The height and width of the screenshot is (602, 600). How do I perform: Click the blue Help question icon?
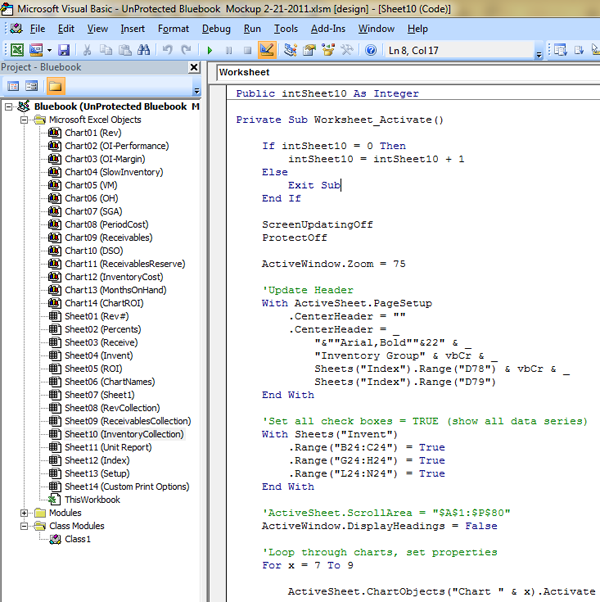(x=370, y=50)
